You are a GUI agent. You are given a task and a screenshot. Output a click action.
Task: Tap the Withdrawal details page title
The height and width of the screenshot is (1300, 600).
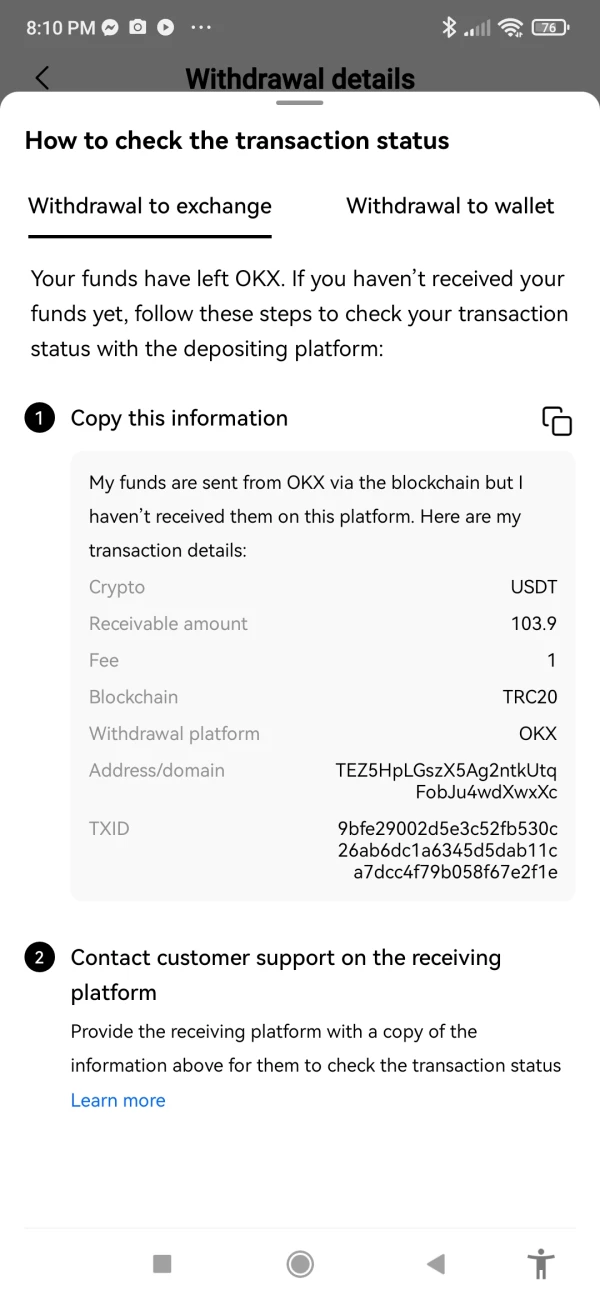[x=300, y=78]
